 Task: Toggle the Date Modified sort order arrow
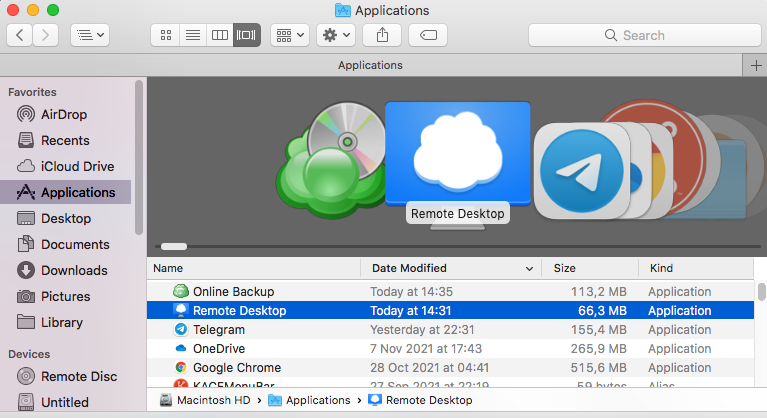[529, 268]
